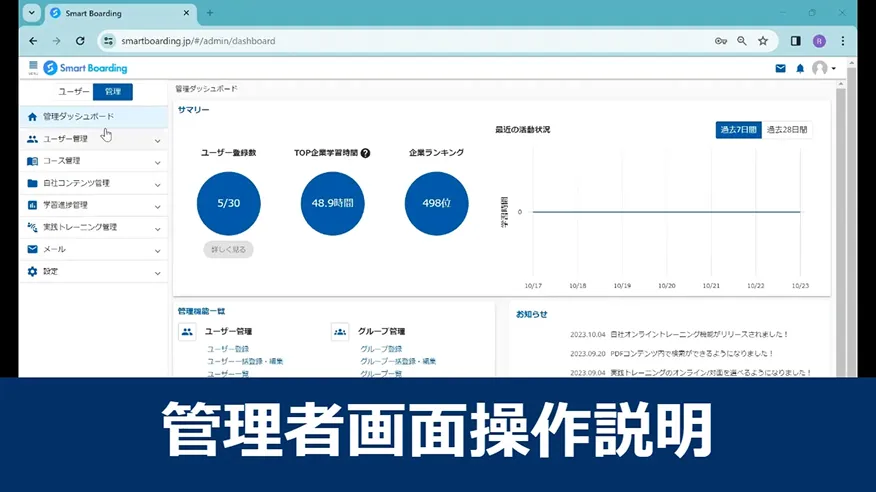Image resolution: width=876 pixels, height=492 pixels.
Task: Bookmark this page with the star icon
Action: (x=763, y=41)
